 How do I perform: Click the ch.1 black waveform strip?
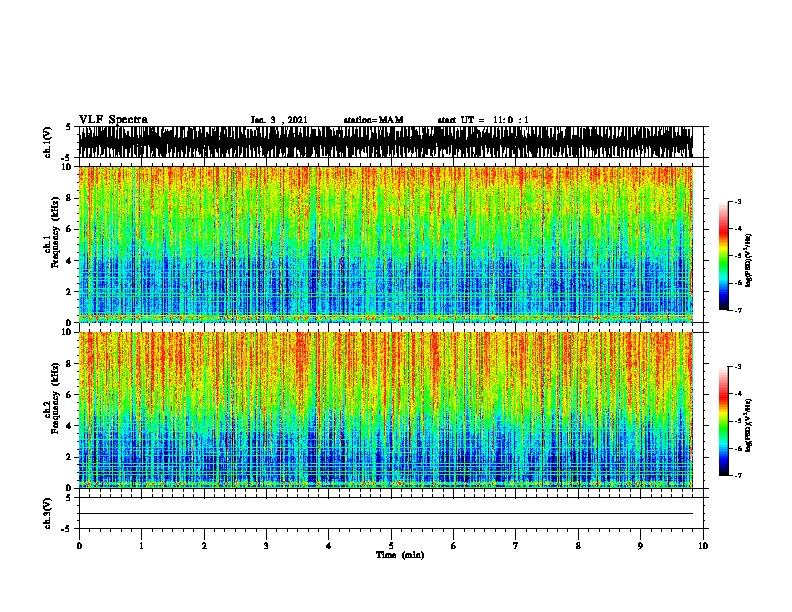[x=385, y=142]
